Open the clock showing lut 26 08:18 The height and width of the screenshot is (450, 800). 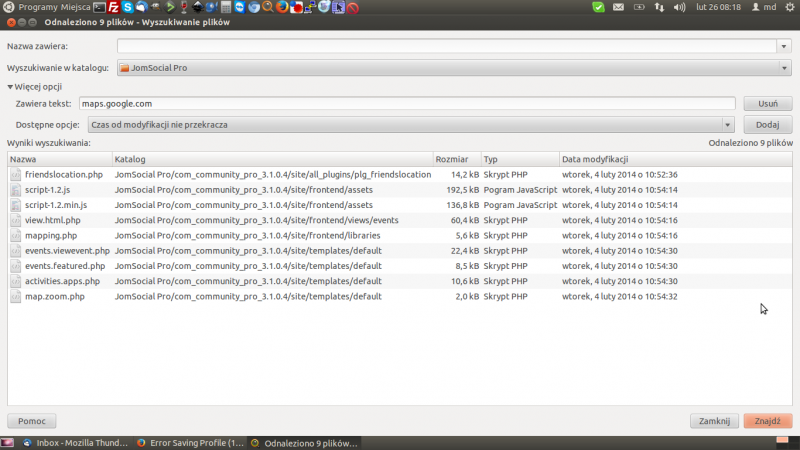(718, 7)
